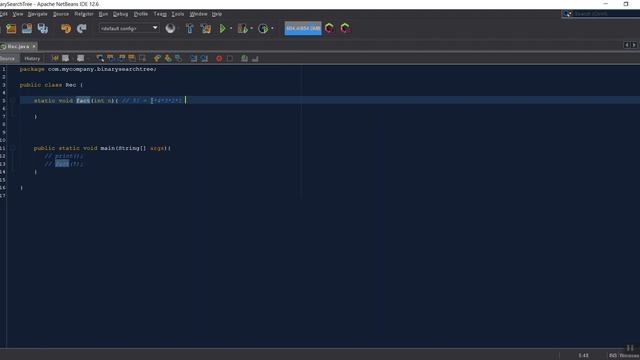Toggle Rectangular Selection mode
The image size is (640, 360).
(142, 58)
